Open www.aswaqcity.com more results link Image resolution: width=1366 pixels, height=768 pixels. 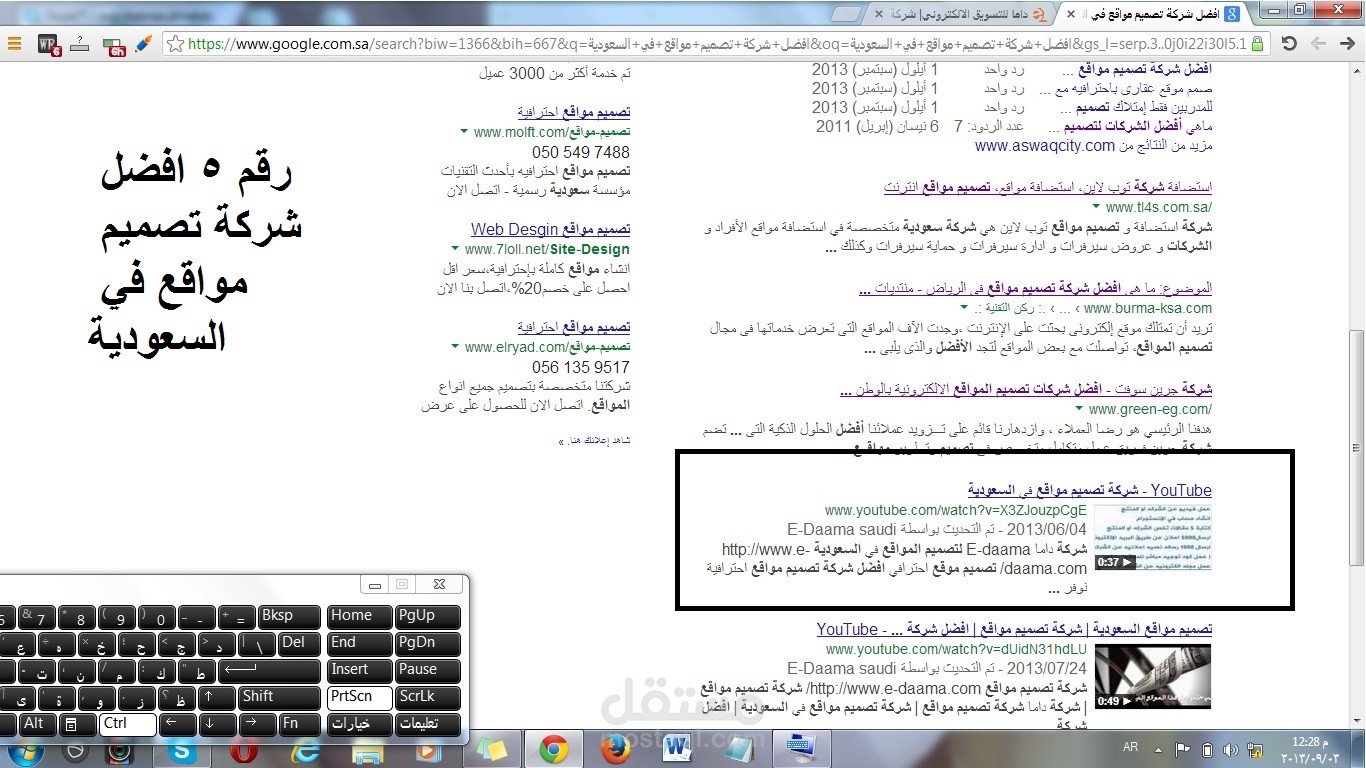(x=1045, y=146)
